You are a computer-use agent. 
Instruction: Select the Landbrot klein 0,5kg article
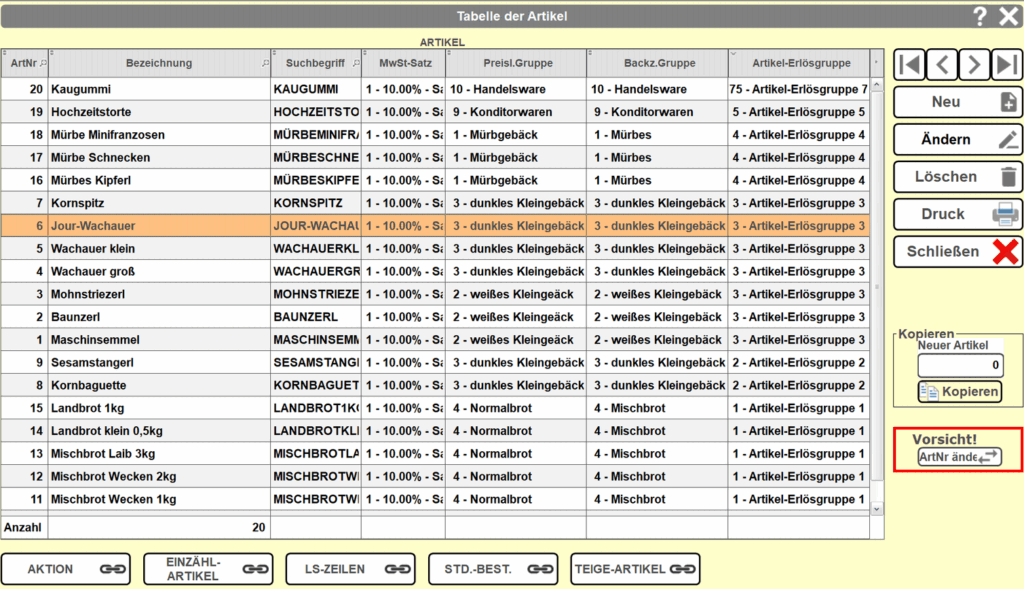pos(435,432)
